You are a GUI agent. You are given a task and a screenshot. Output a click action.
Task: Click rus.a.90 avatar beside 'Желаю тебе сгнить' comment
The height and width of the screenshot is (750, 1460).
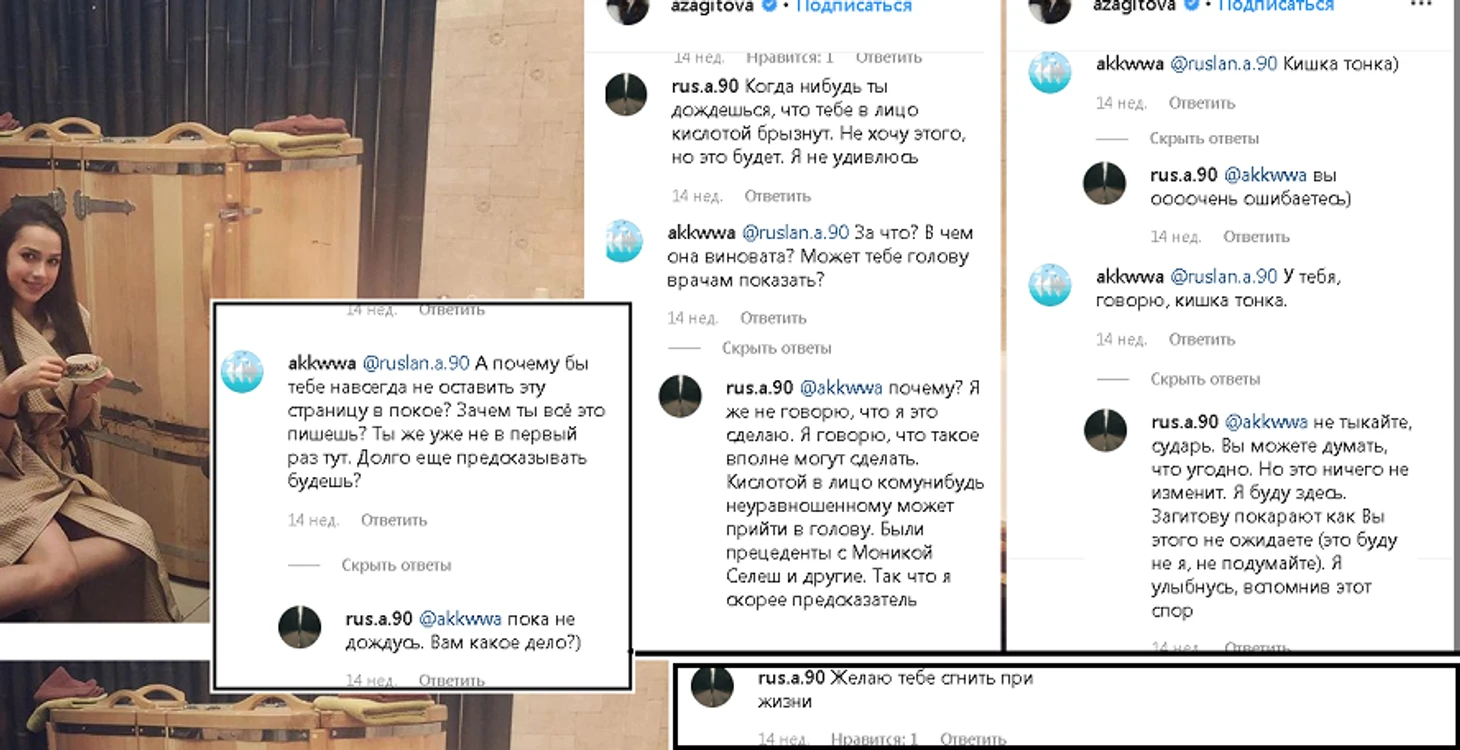tap(713, 687)
